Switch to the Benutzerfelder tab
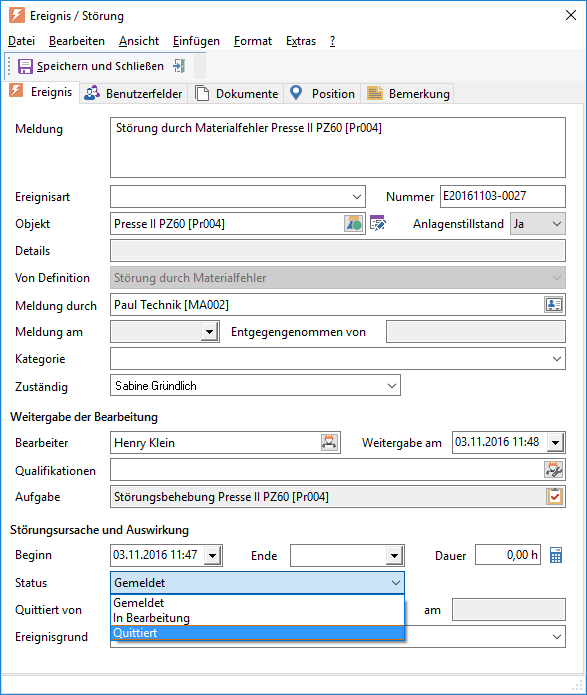The width and height of the screenshot is (587, 695). point(133,94)
